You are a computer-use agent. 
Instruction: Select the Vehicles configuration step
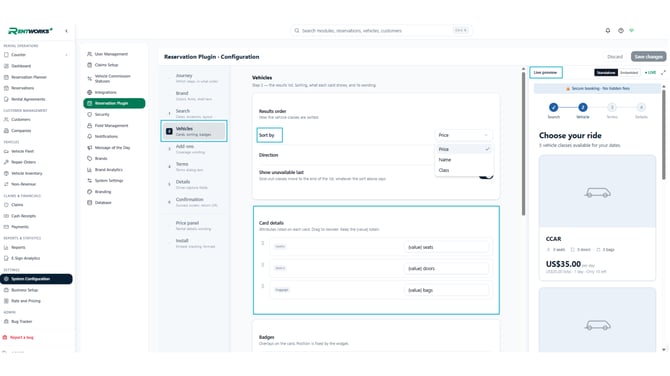(194, 131)
